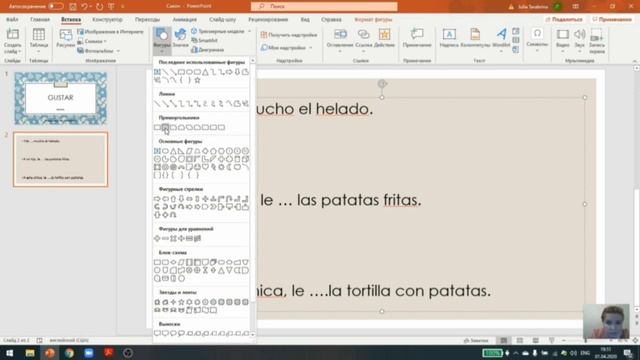Switch to the Главная (Home) tab
This screenshot has height=360, width=640.
(40, 20)
